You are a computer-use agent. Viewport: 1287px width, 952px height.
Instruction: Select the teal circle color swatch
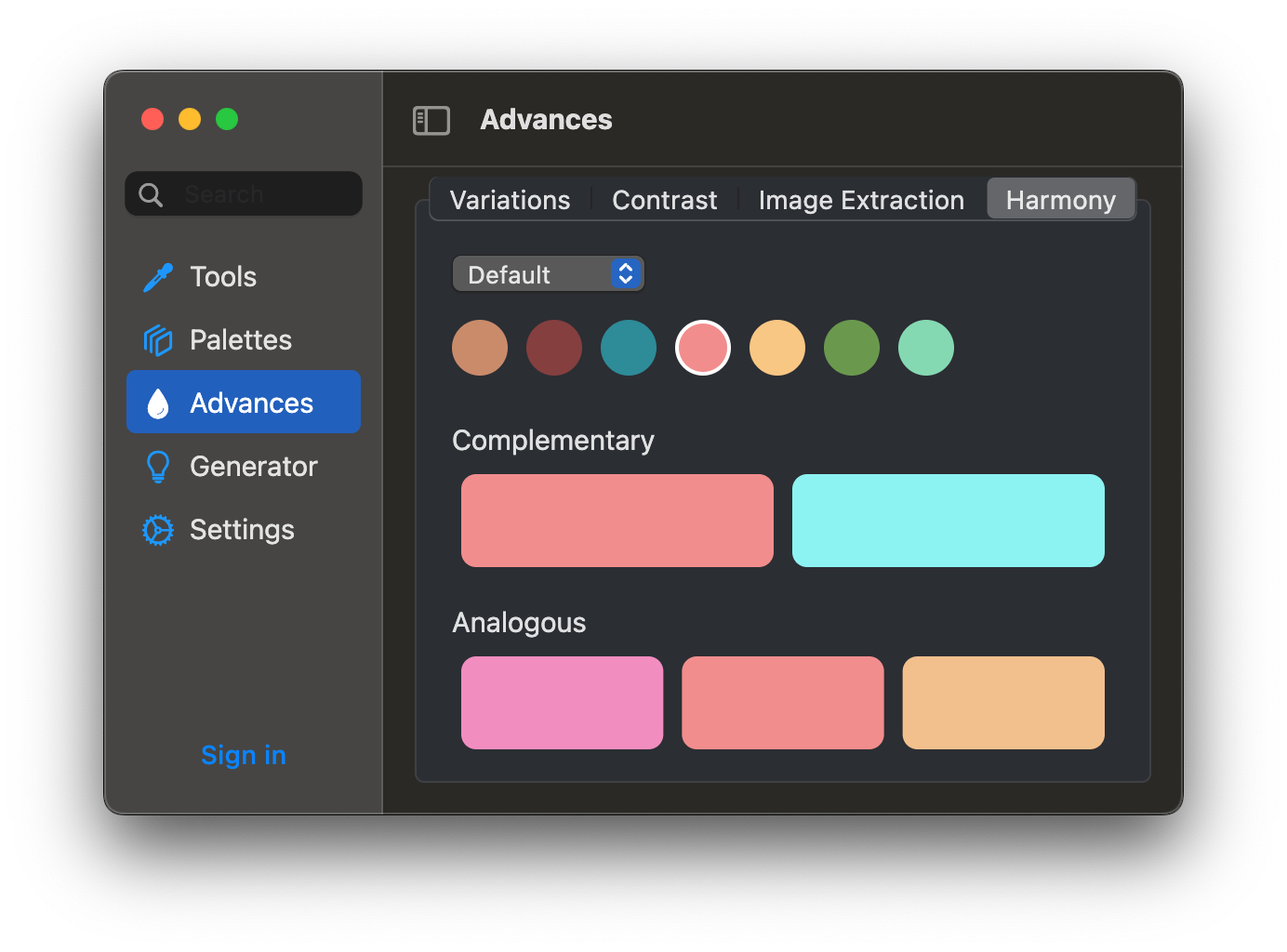point(629,348)
